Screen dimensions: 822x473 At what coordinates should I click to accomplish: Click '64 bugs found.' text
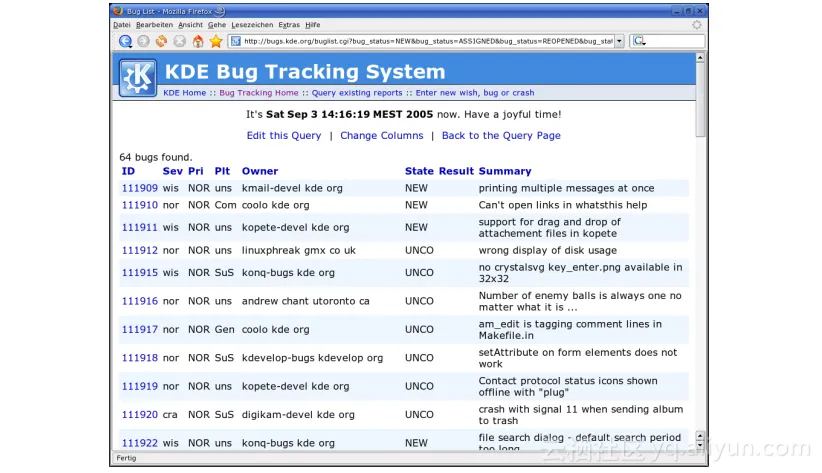pos(156,157)
